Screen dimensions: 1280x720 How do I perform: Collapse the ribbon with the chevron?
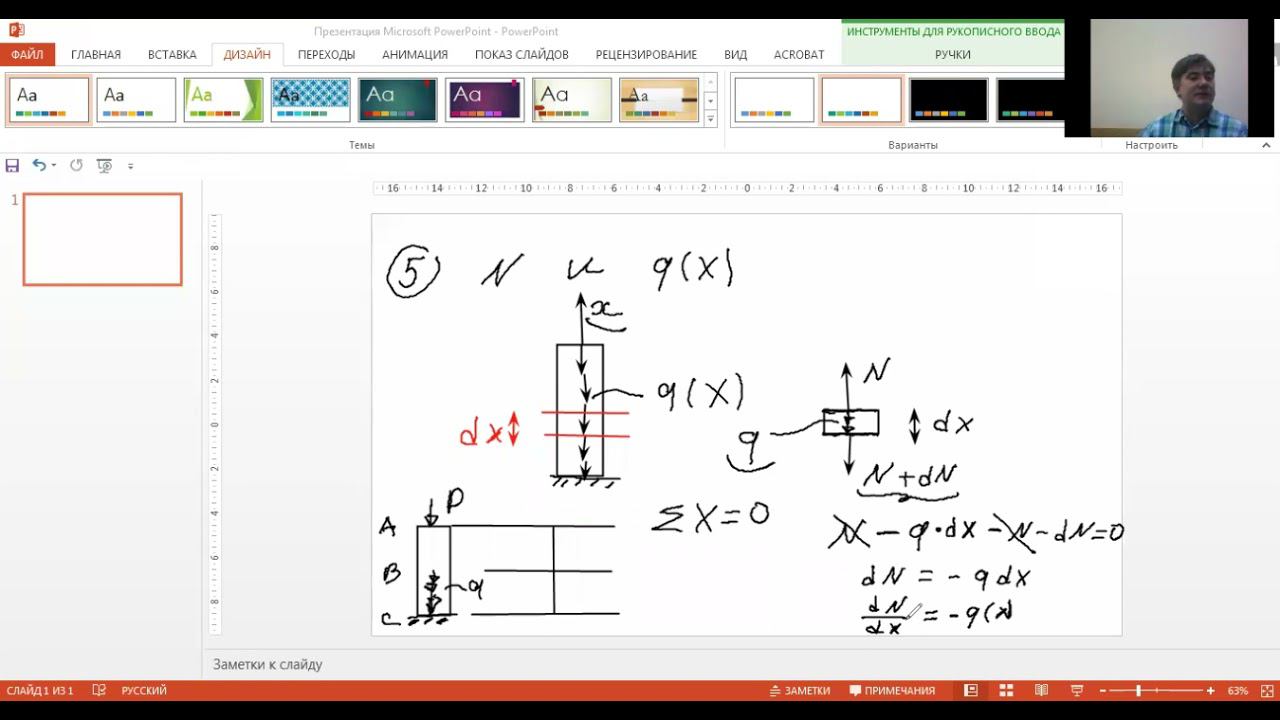point(1266,146)
